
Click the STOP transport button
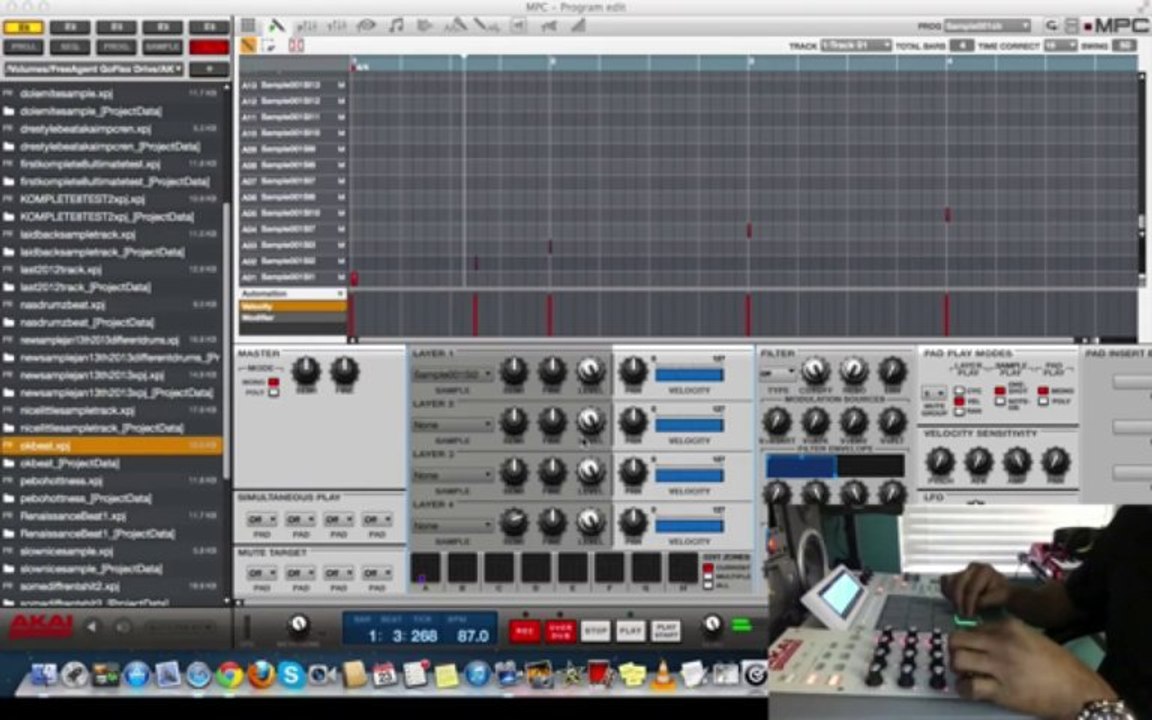pyautogui.click(x=595, y=630)
